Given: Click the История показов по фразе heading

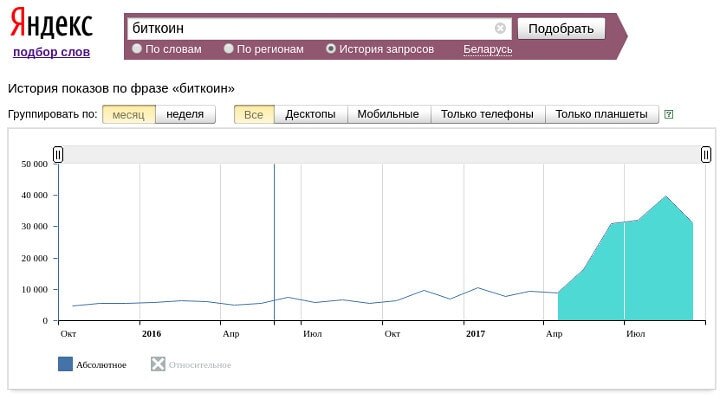Looking at the screenshot, I should point(121,88).
